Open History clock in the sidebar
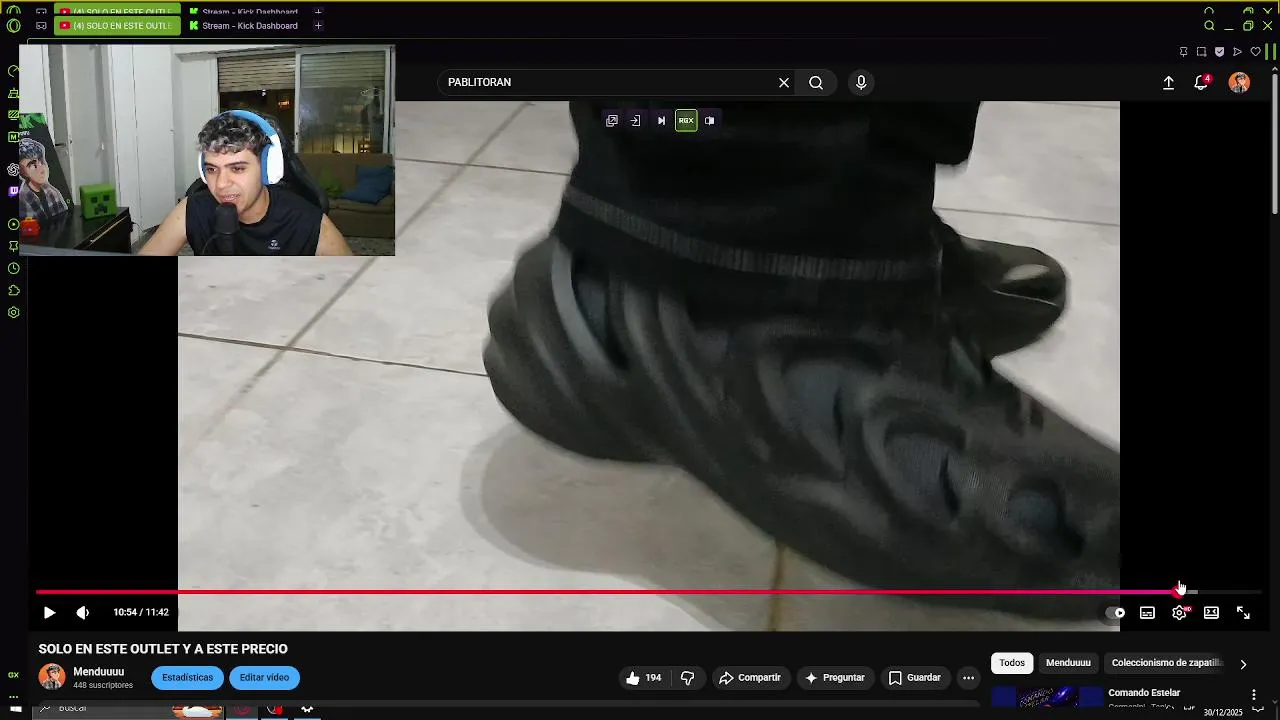Image resolution: width=1280 pixels, height=720 pixels. click(x=13, y=268)
